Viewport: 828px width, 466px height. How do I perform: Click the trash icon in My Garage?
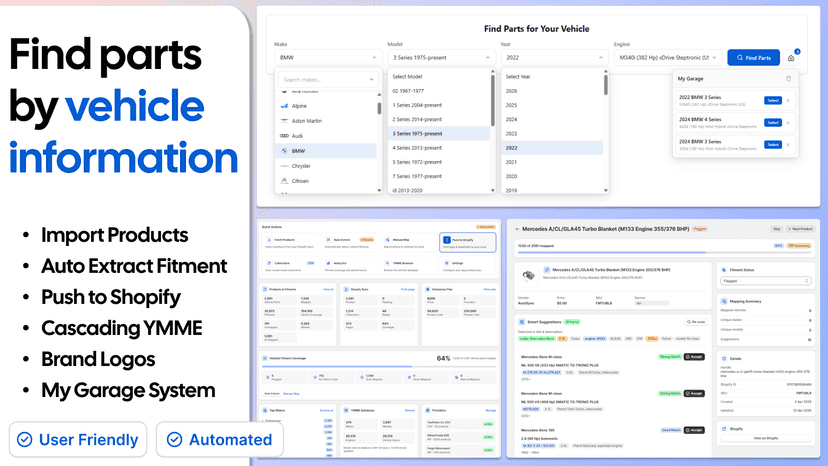point(788,79)
